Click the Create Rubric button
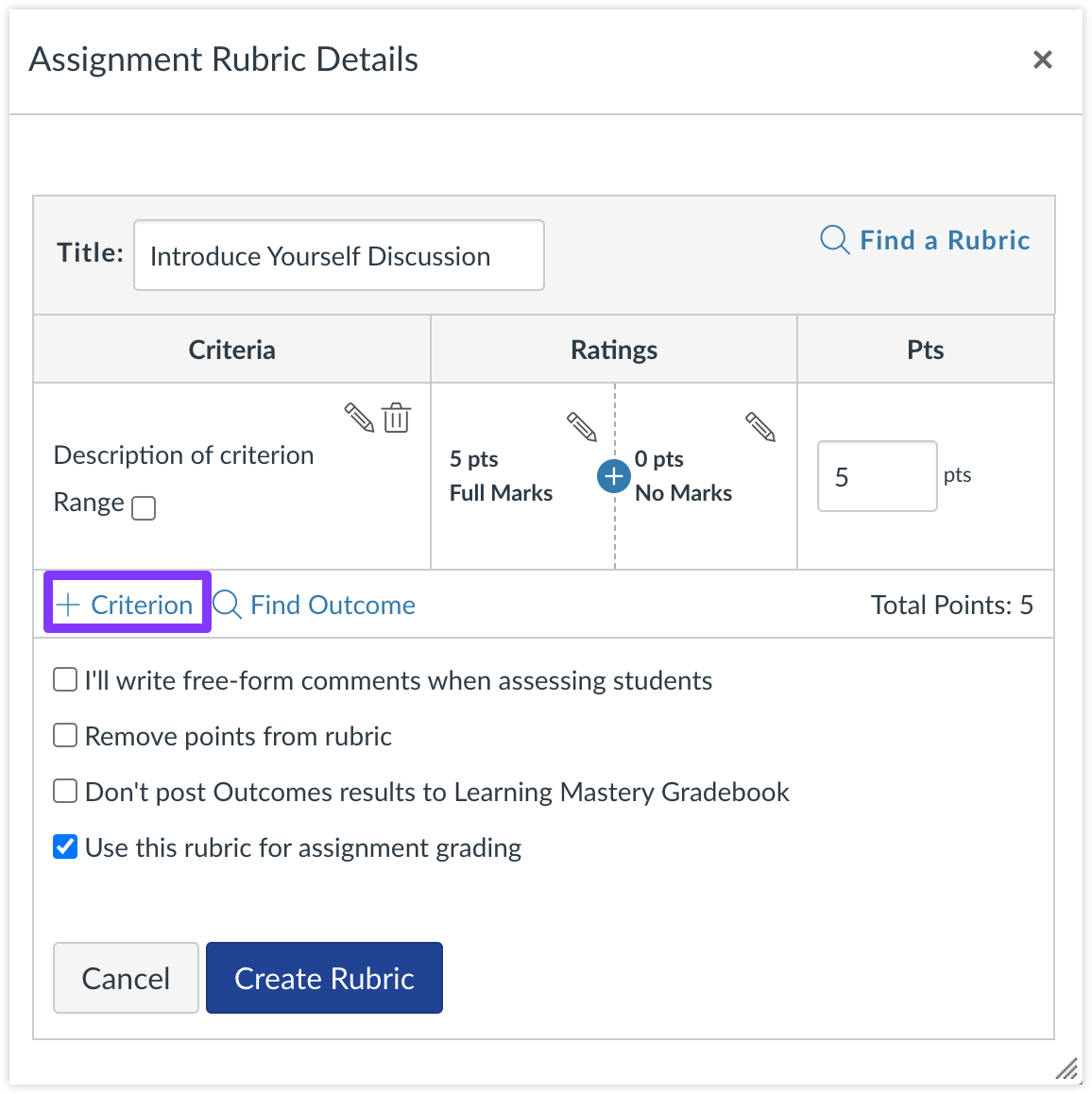 (x=324, y=978)
